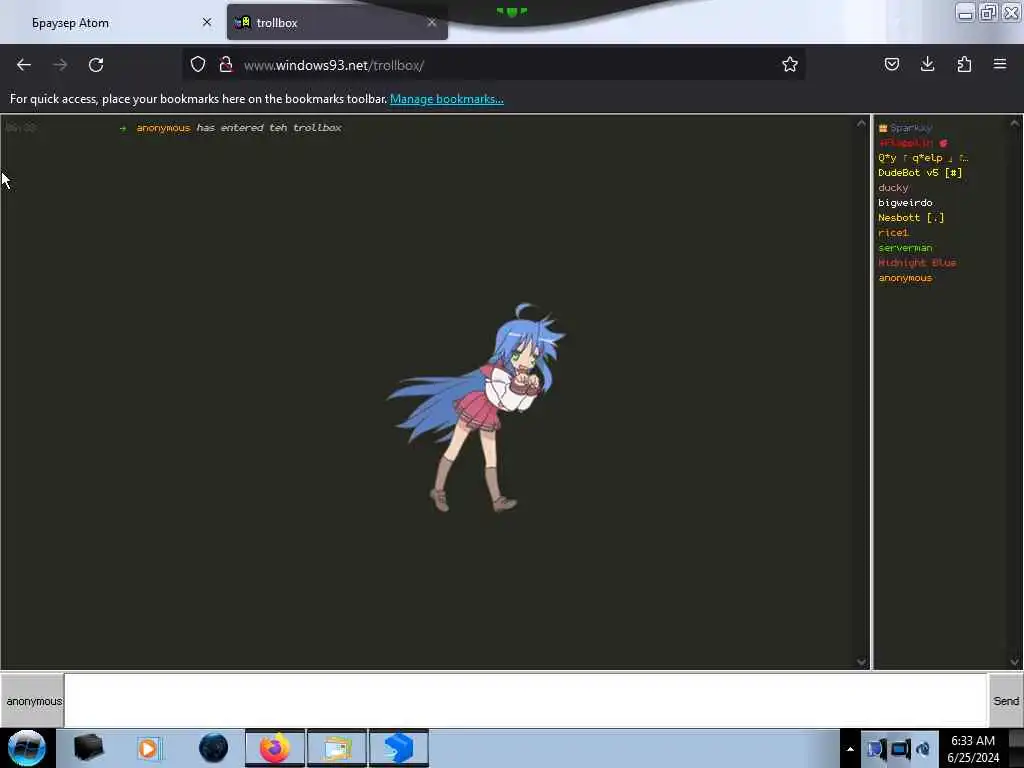Screen dimensions: 1024x768
Task: Open the file explorer taskbar button
Action: point(337,748)
